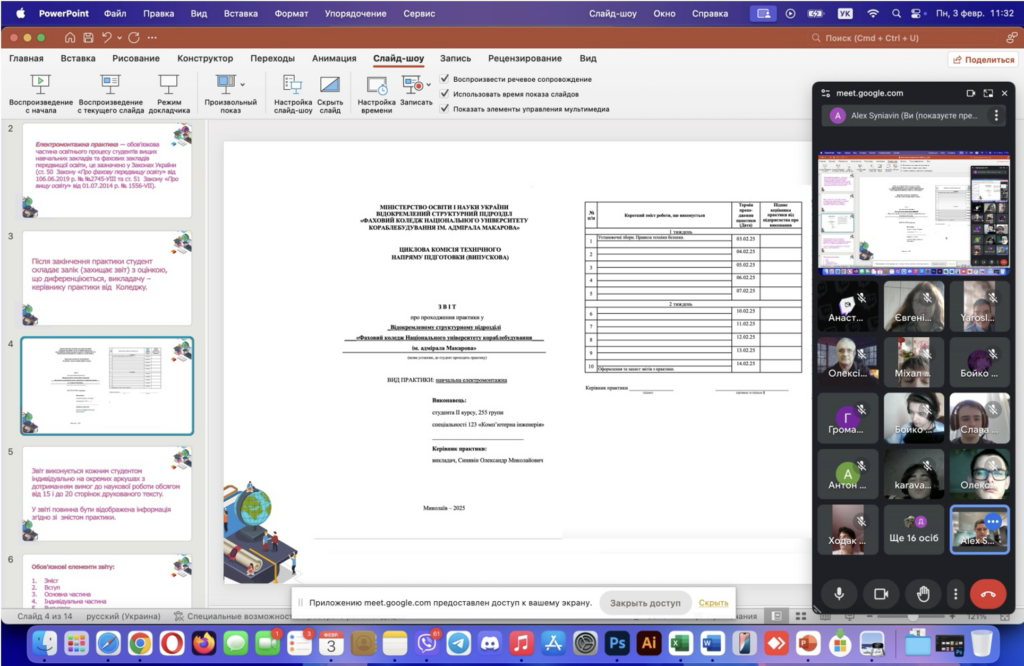Launch Photoshop from the Dock
The height and width of the screenshot is (666, 1024).
tap(617, 644)
